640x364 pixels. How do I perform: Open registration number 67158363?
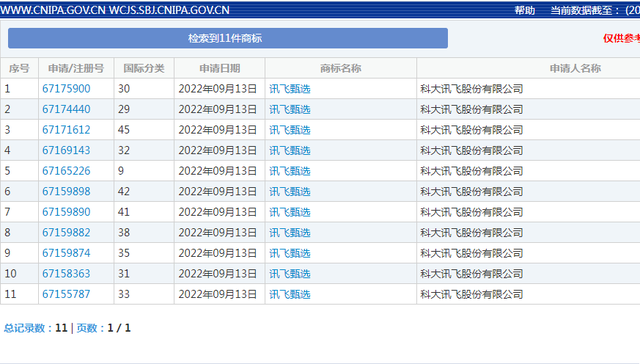[66, 273]
